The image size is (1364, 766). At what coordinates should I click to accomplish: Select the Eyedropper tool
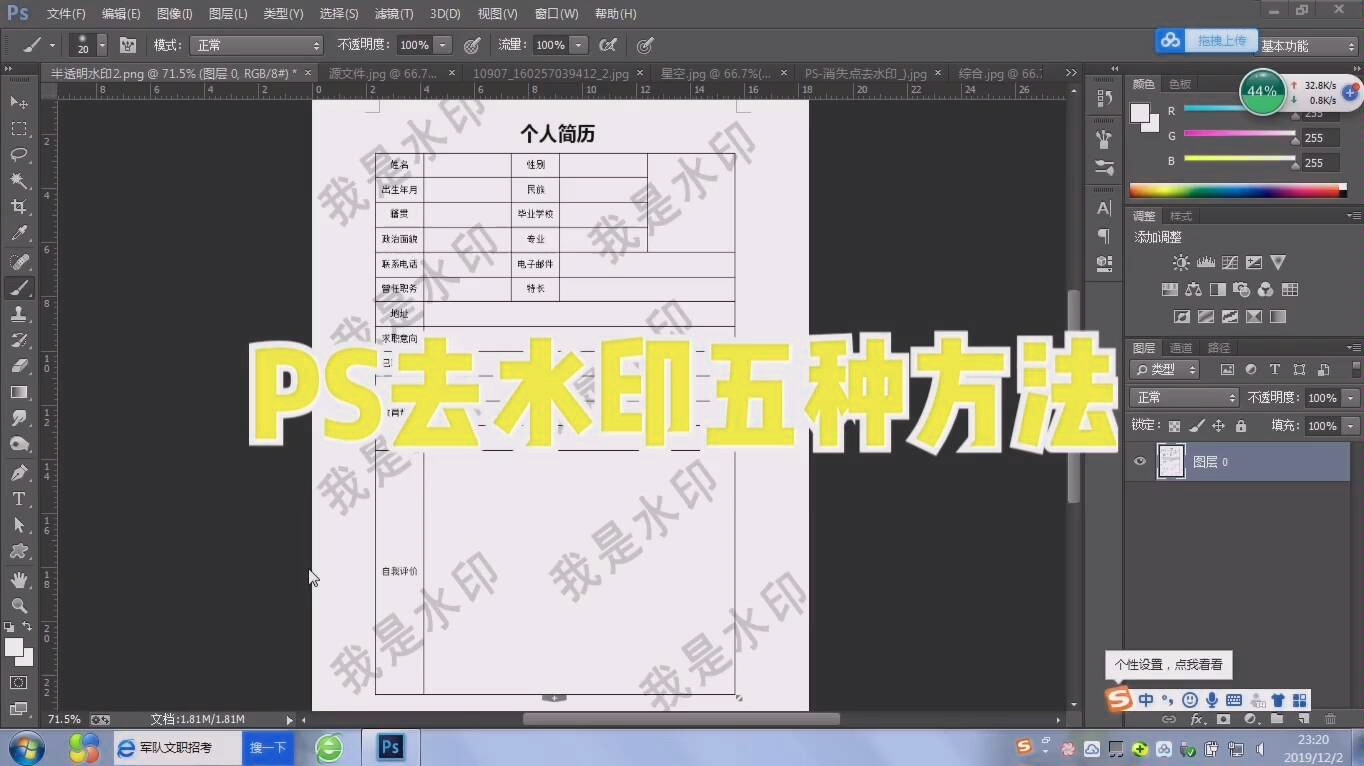tap(19, 234)
